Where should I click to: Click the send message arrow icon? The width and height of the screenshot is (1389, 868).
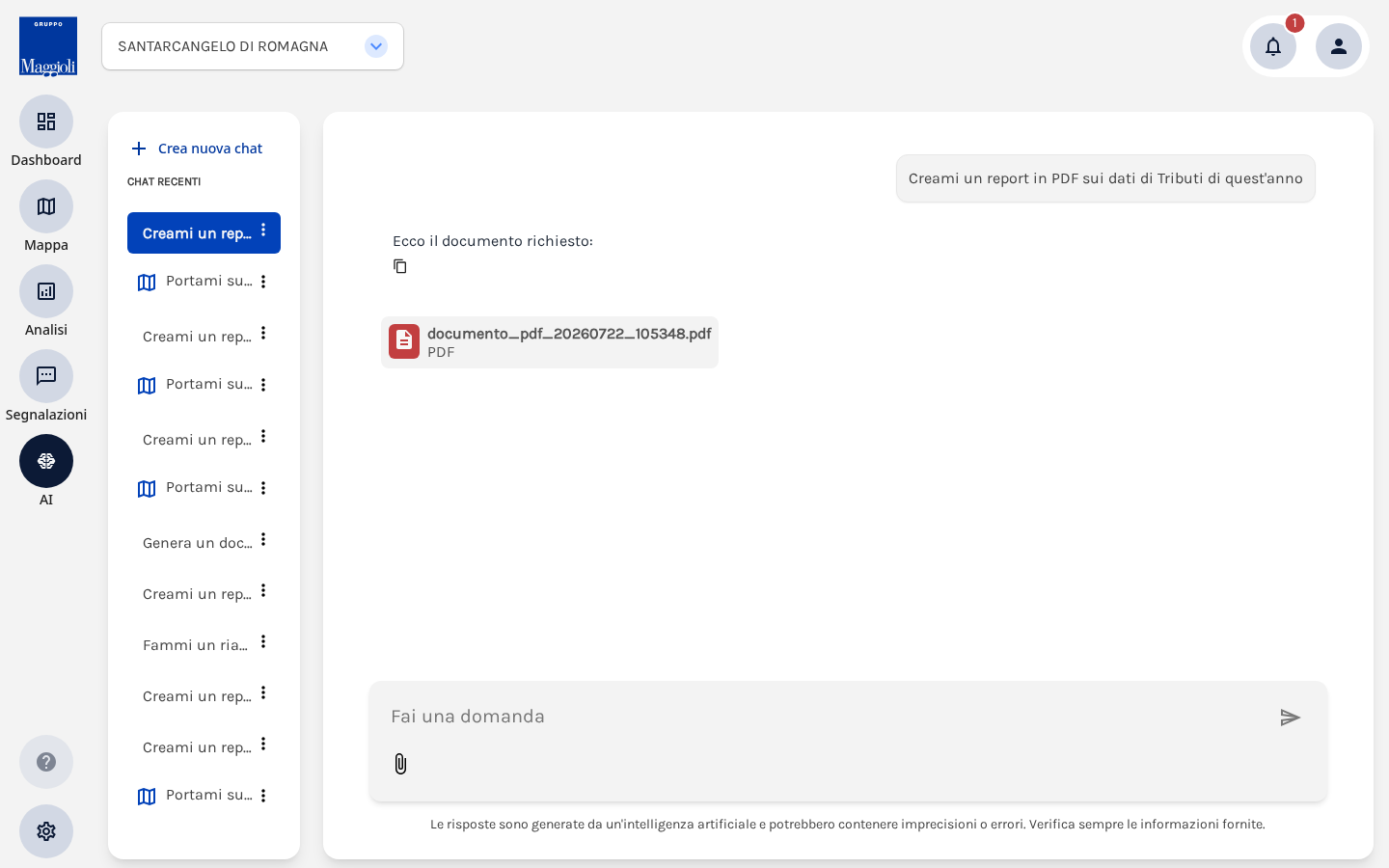[x=1291, y=718]
